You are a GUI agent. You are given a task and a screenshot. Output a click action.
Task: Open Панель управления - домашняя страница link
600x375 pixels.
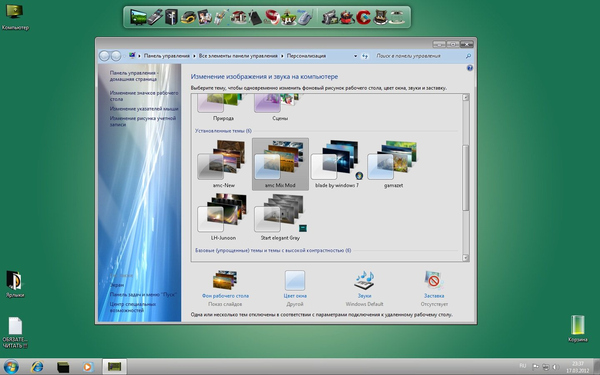134,76
